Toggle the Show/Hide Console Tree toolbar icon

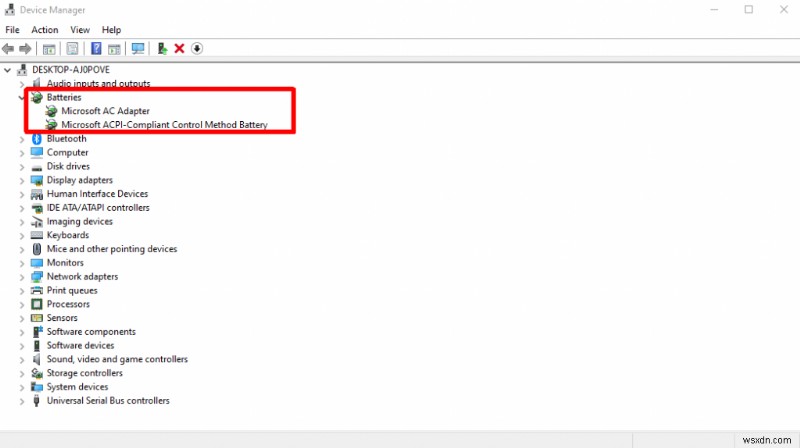[x=49, y=49]
